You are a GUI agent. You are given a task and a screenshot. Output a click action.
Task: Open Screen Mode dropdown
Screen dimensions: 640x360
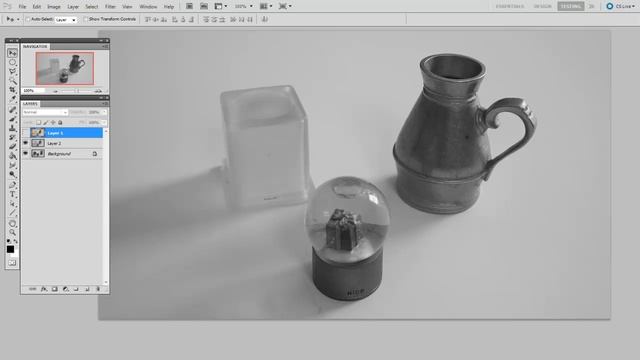point(285,6)
